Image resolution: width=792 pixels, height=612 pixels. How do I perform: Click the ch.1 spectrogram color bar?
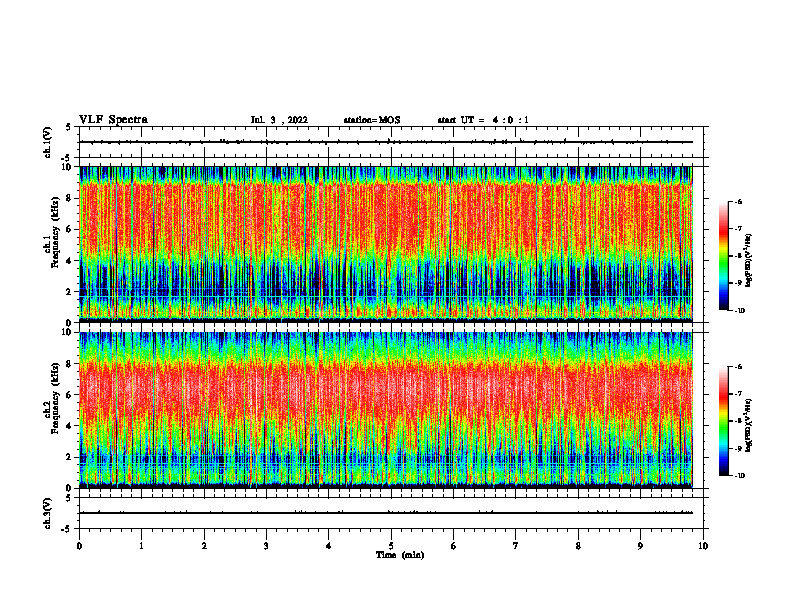click(x=724, y=256)
